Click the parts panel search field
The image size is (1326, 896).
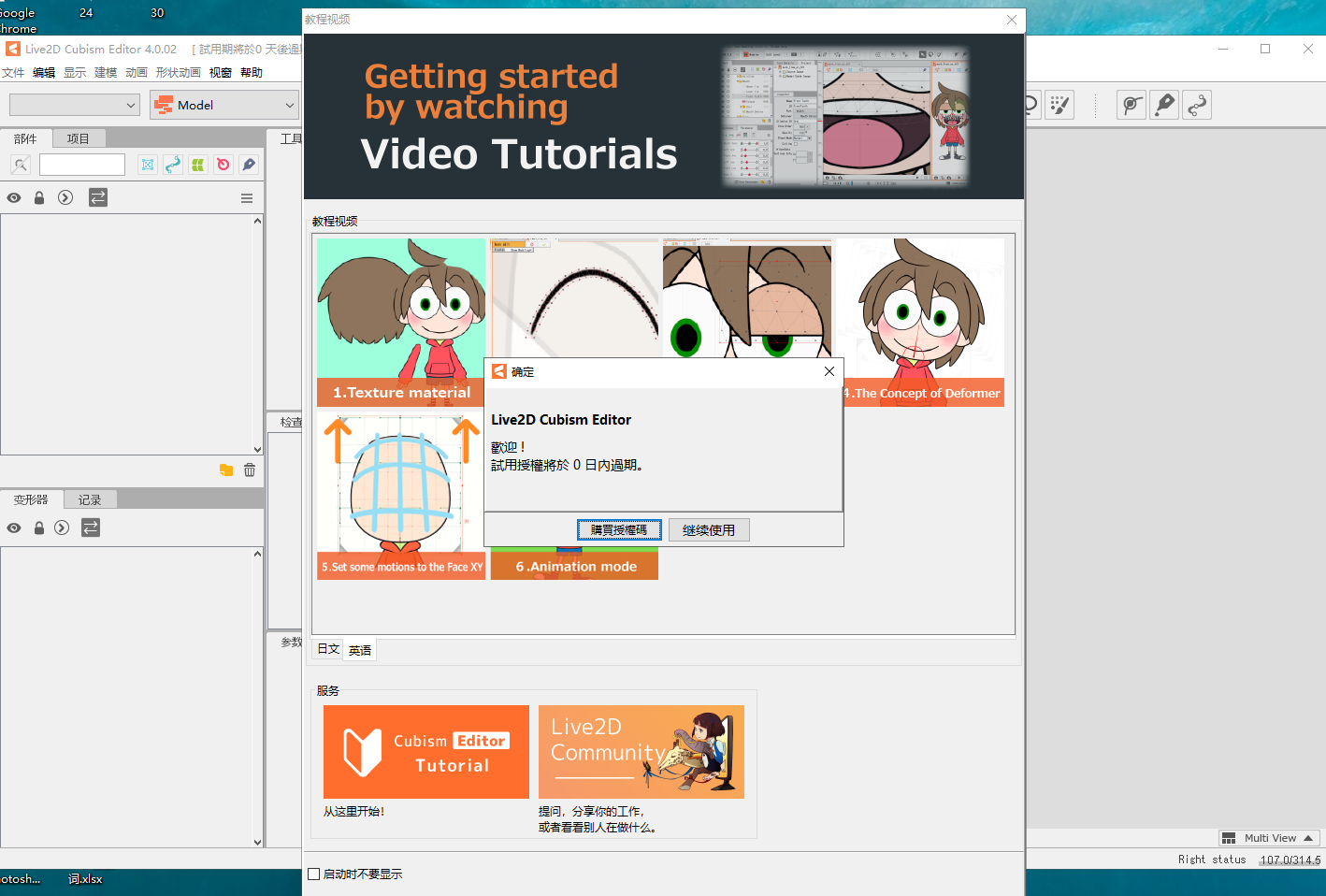pyautogui.click(x=82, y=165)
